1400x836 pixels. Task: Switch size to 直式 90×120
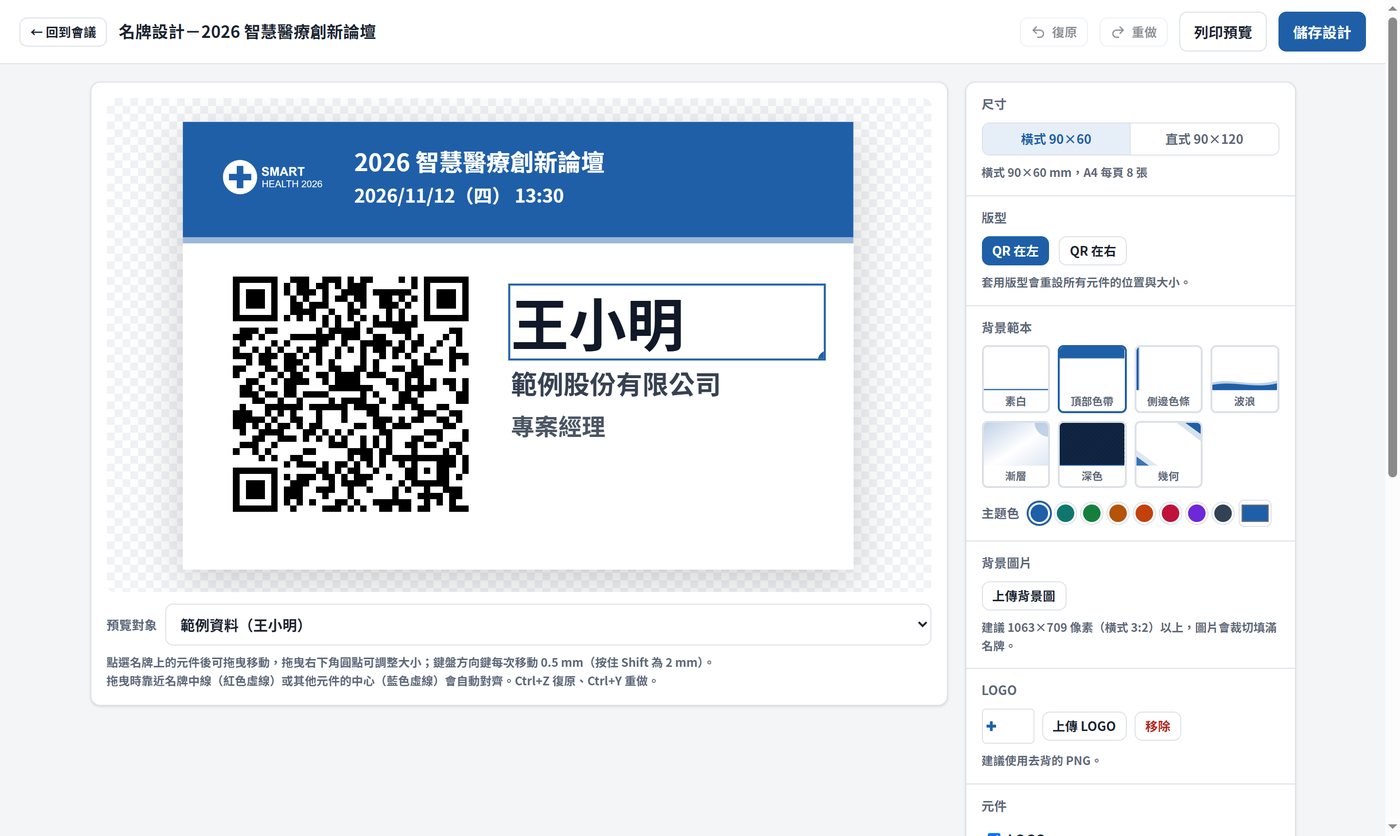coord(1204,139)
